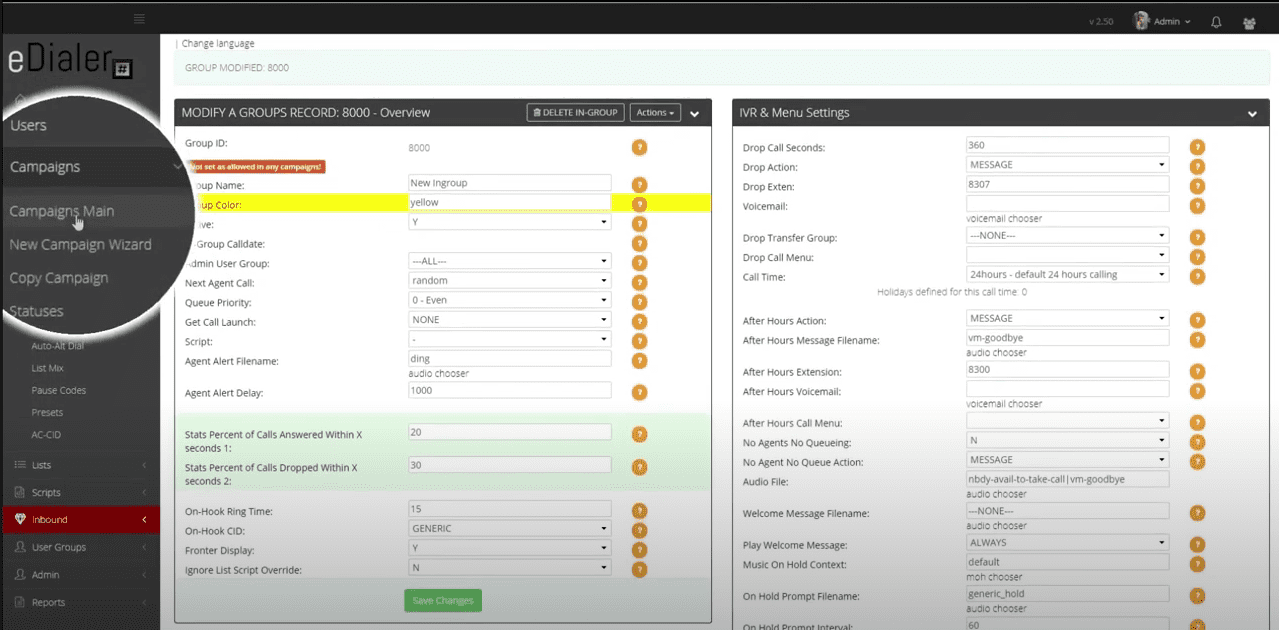Screen dimensions: 1279x630
Task: Click the After Hours Extension input
Action: 1068,369
